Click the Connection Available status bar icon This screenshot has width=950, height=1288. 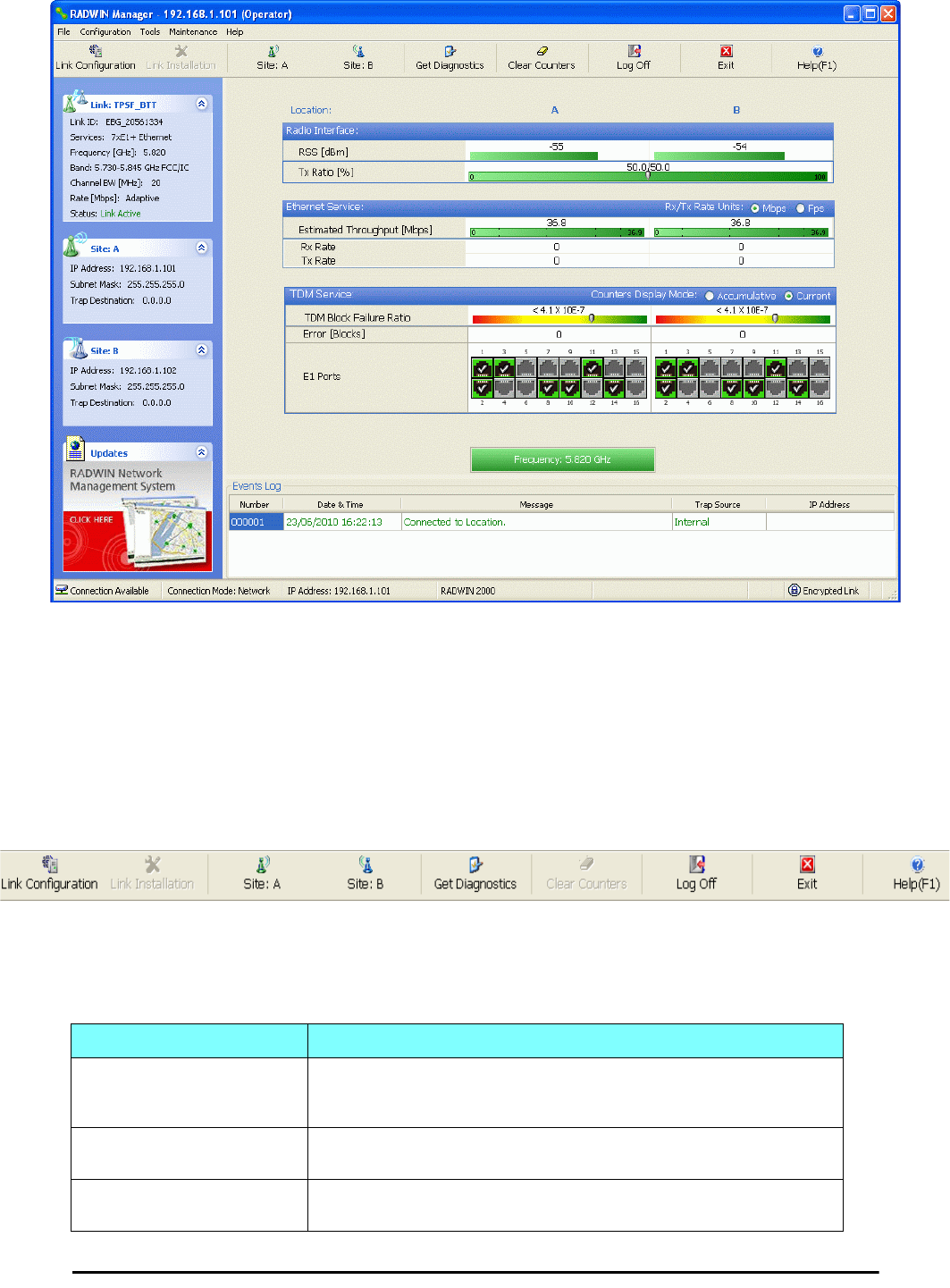[x=62, y=590]
